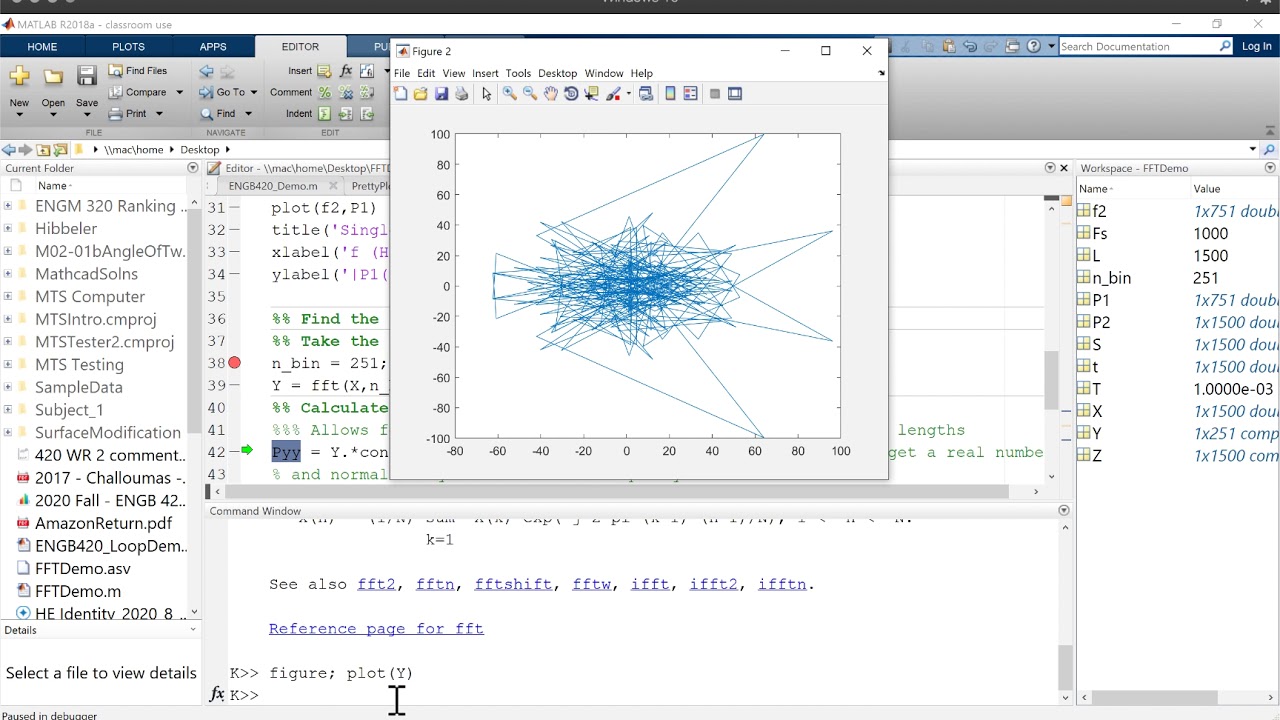Click Save Figure floppy icon in Figure 2
Viewport: 1280px width, 720px height.
click(x=441, y=94)
